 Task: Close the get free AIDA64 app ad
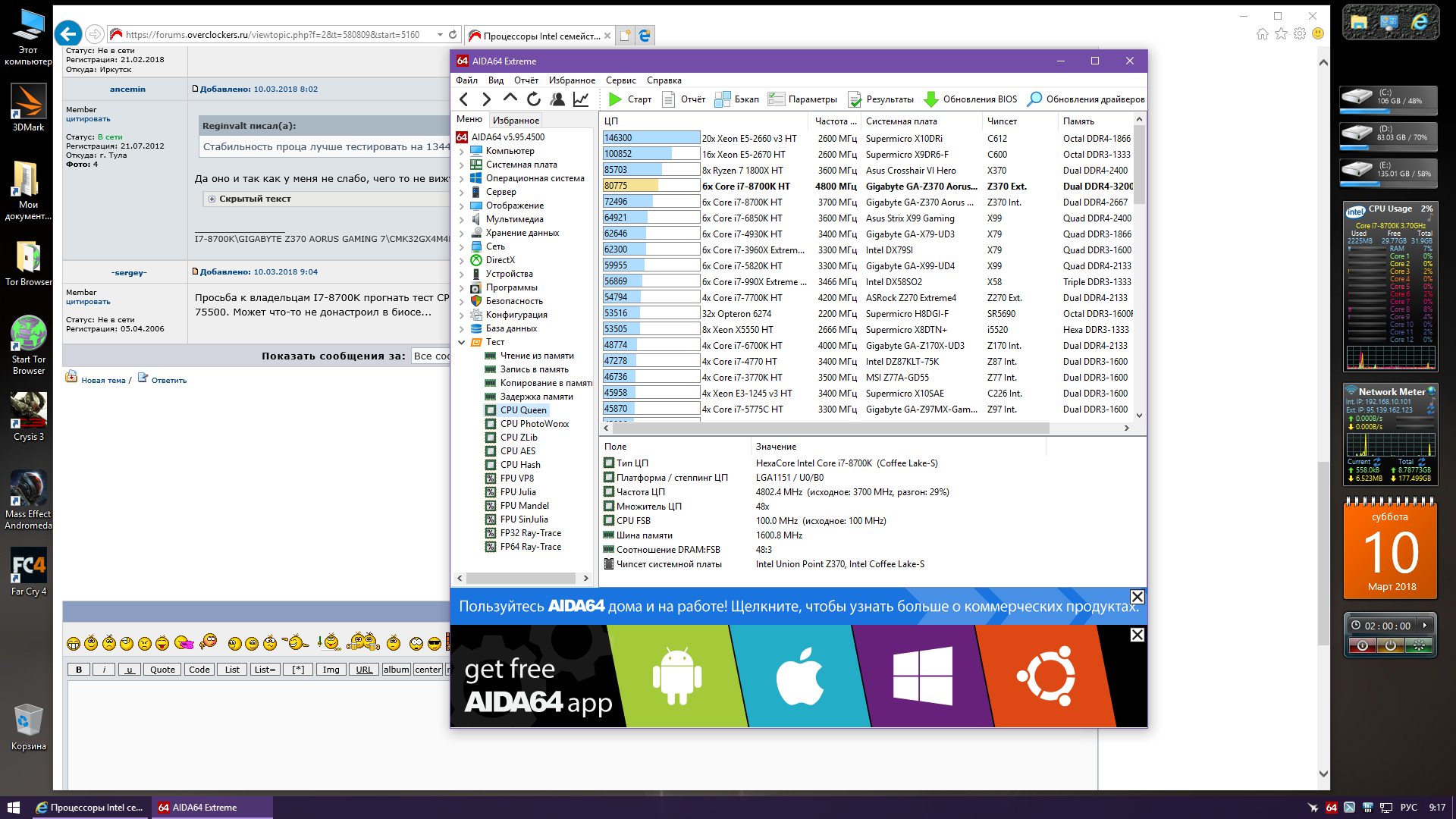(x=1137, y=635)
